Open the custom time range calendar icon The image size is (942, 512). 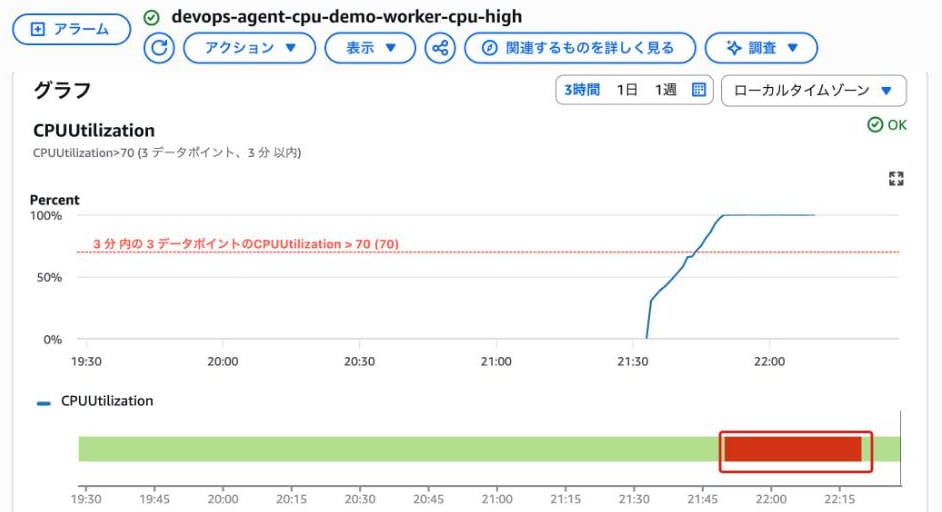698,90
